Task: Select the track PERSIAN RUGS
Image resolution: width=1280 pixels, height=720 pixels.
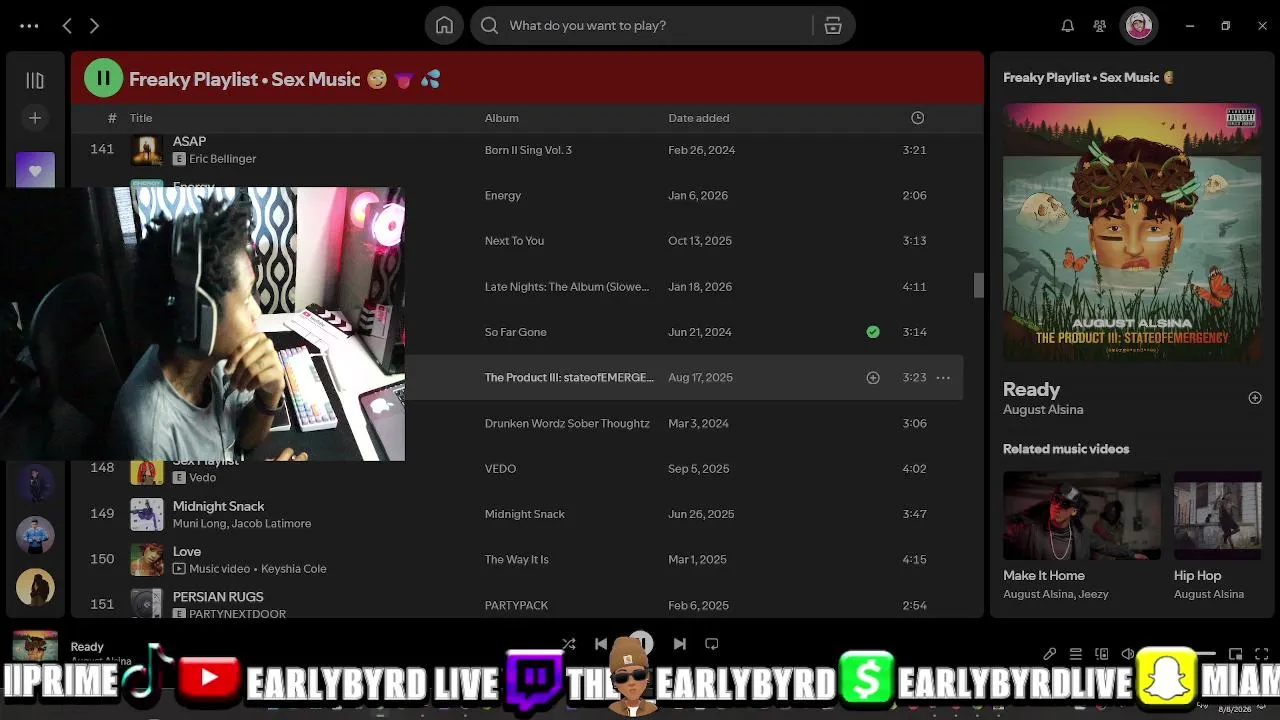Action: [x=218, y=597]
